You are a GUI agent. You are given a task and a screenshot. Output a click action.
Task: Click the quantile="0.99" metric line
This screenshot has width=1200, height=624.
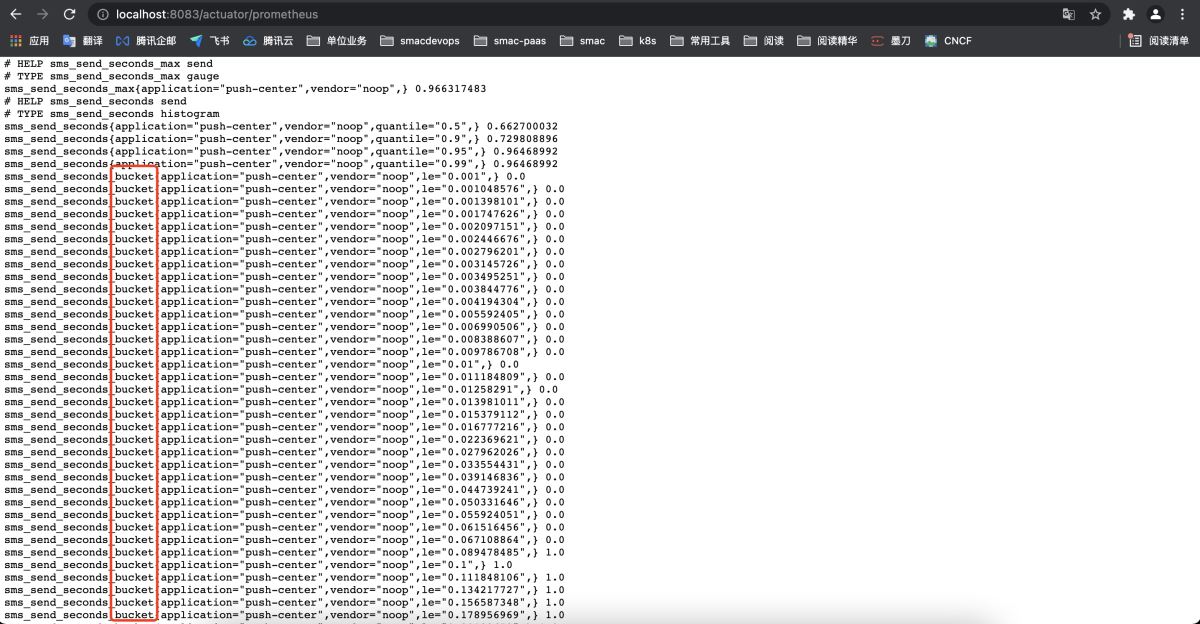(281, 164)
